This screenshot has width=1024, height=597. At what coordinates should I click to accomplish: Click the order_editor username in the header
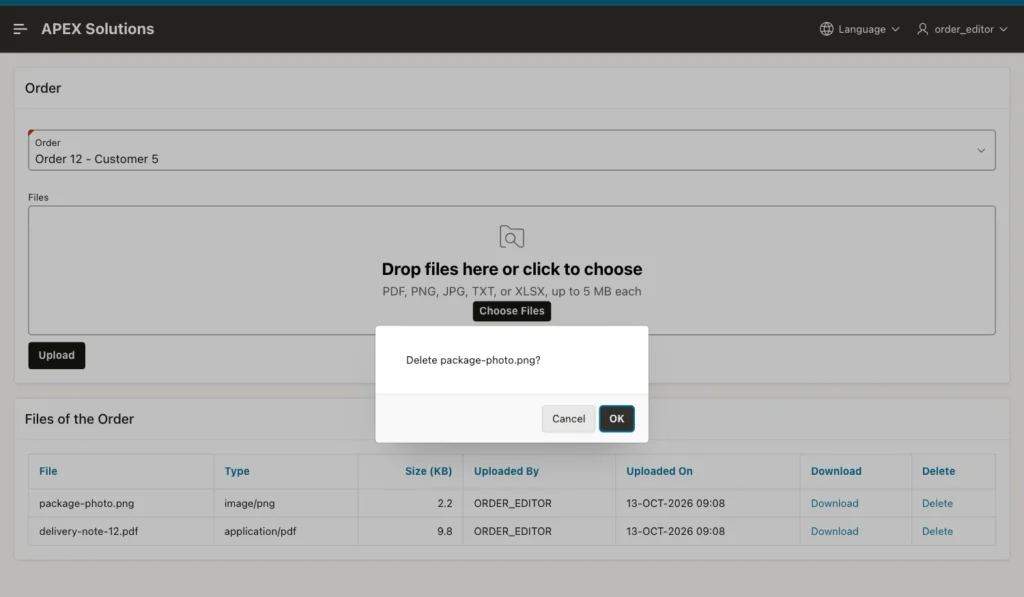[x=964, y=29]
